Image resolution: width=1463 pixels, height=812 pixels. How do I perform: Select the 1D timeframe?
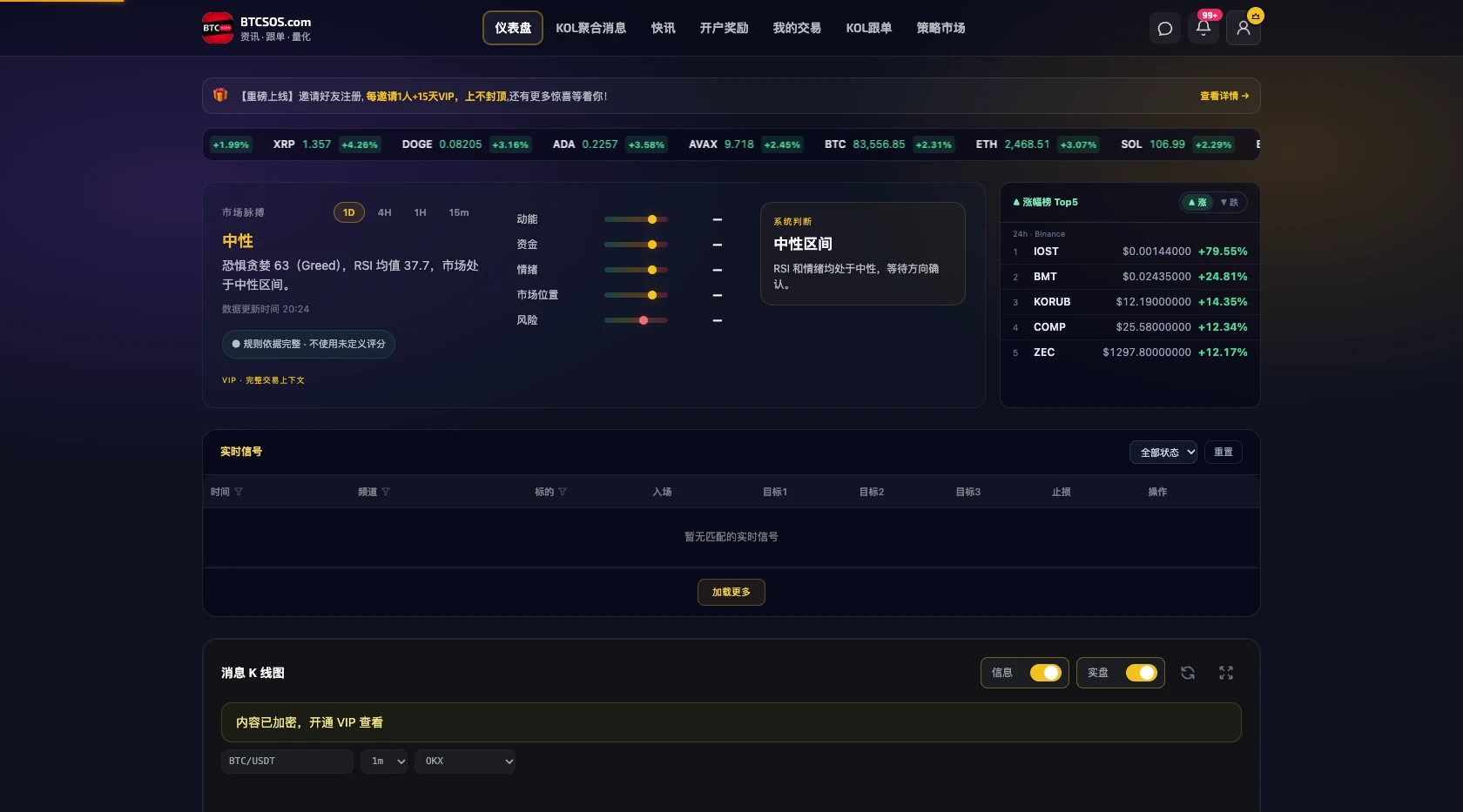tap(349, 212)
